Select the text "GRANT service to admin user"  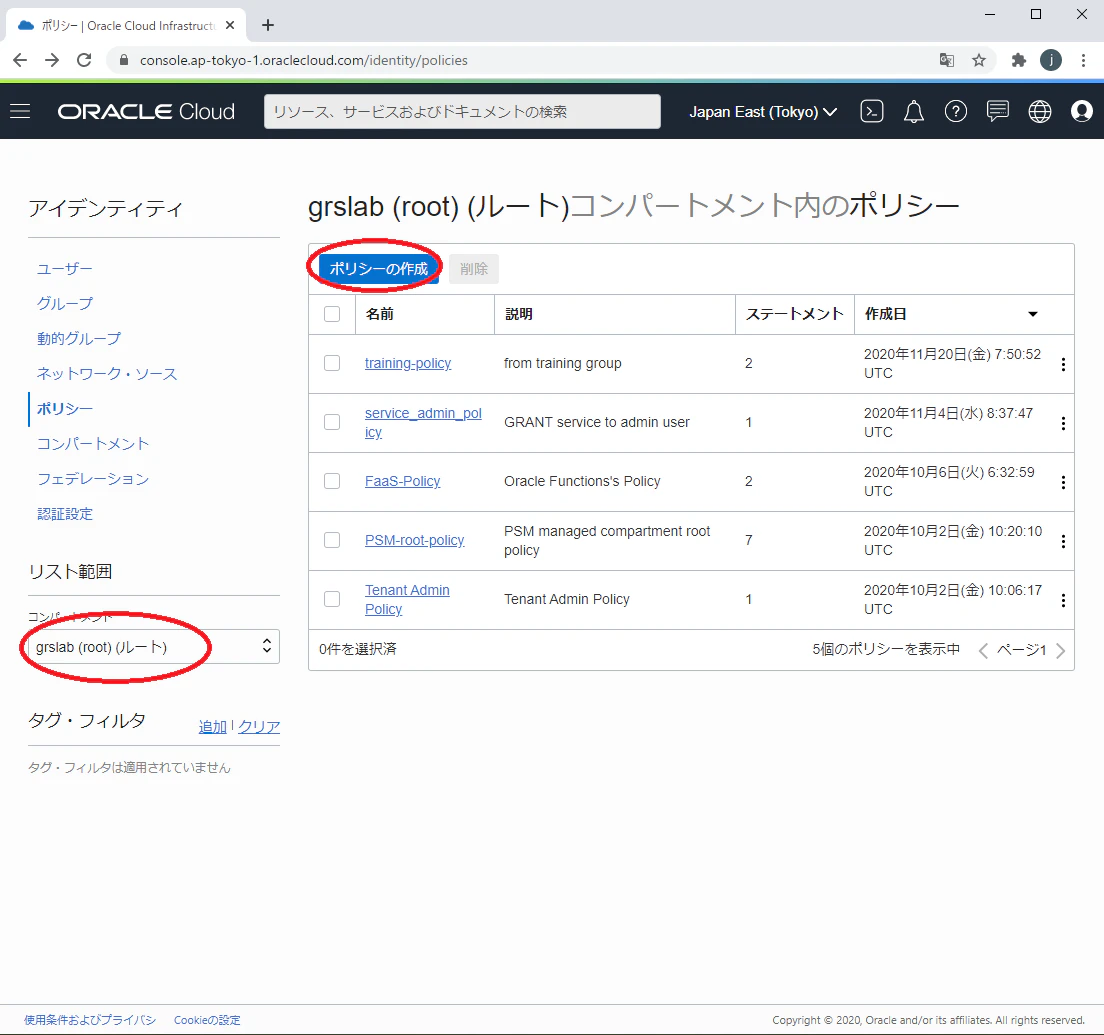point(596,422)
